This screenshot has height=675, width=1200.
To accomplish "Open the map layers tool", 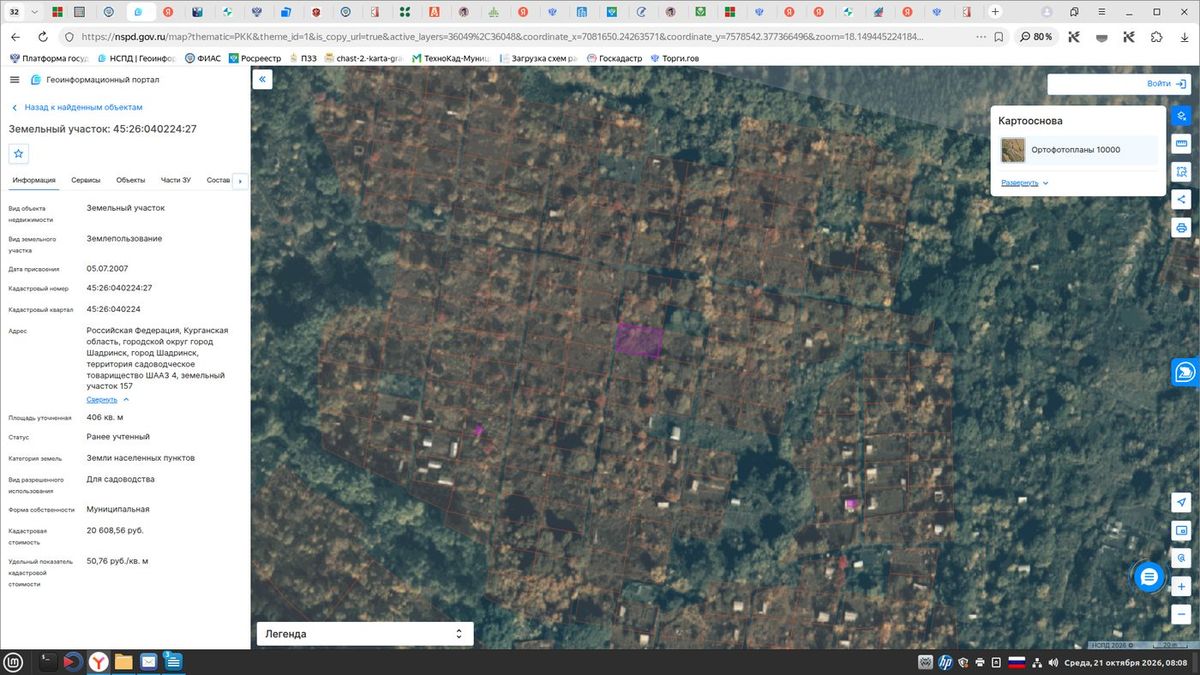I will point(1181,116).
